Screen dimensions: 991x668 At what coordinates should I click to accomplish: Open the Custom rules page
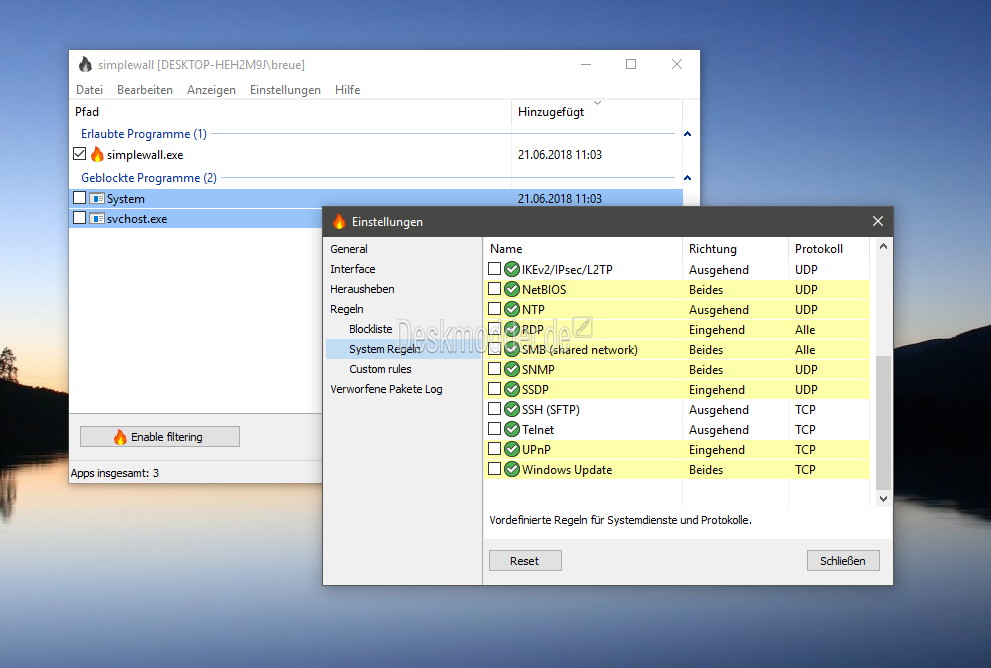tap(380, 369)
